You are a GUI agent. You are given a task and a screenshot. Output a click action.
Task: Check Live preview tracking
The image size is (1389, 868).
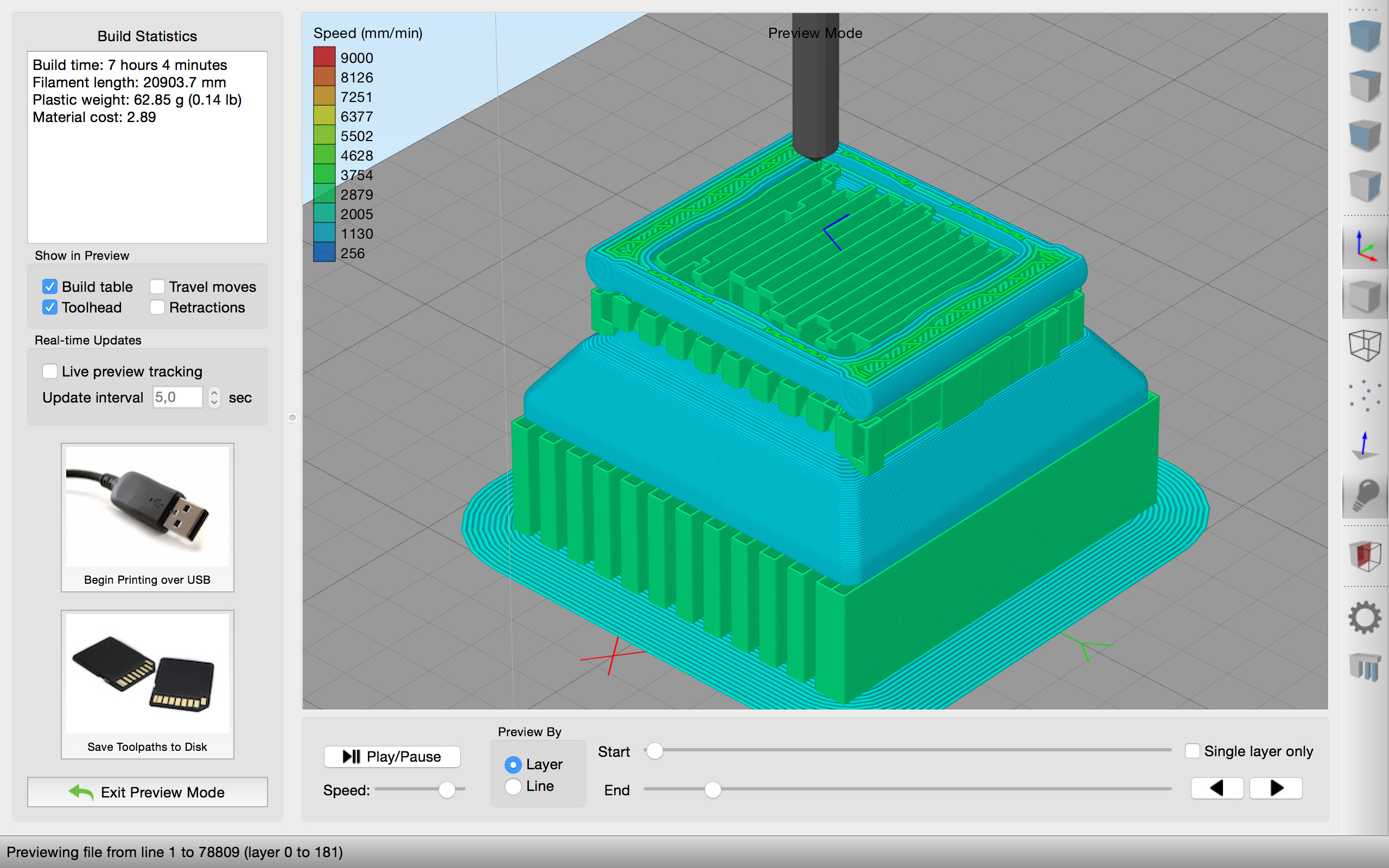pos(50,372)
